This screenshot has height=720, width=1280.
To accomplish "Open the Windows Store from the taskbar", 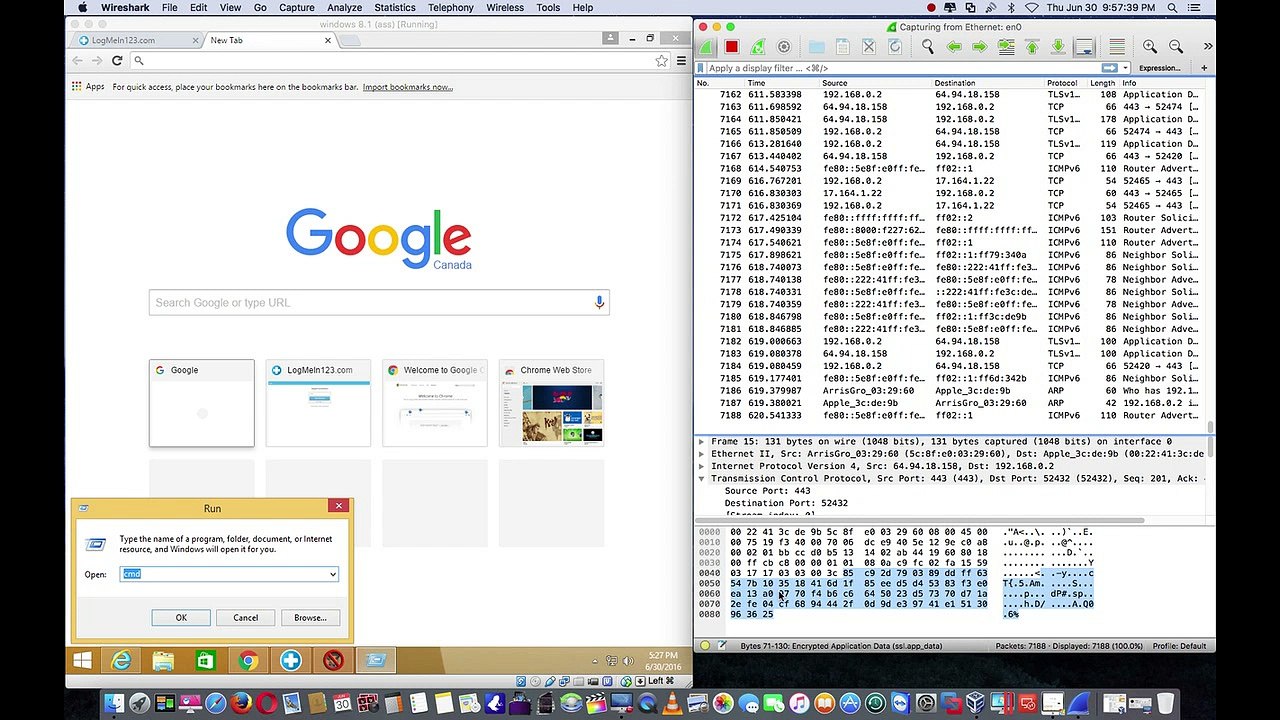I will coord(205,660).
